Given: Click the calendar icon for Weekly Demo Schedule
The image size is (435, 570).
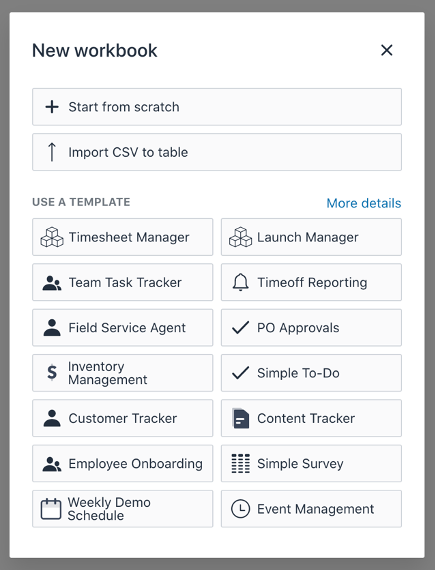Looking at the screenshot, I should click(x=51, y=509).
